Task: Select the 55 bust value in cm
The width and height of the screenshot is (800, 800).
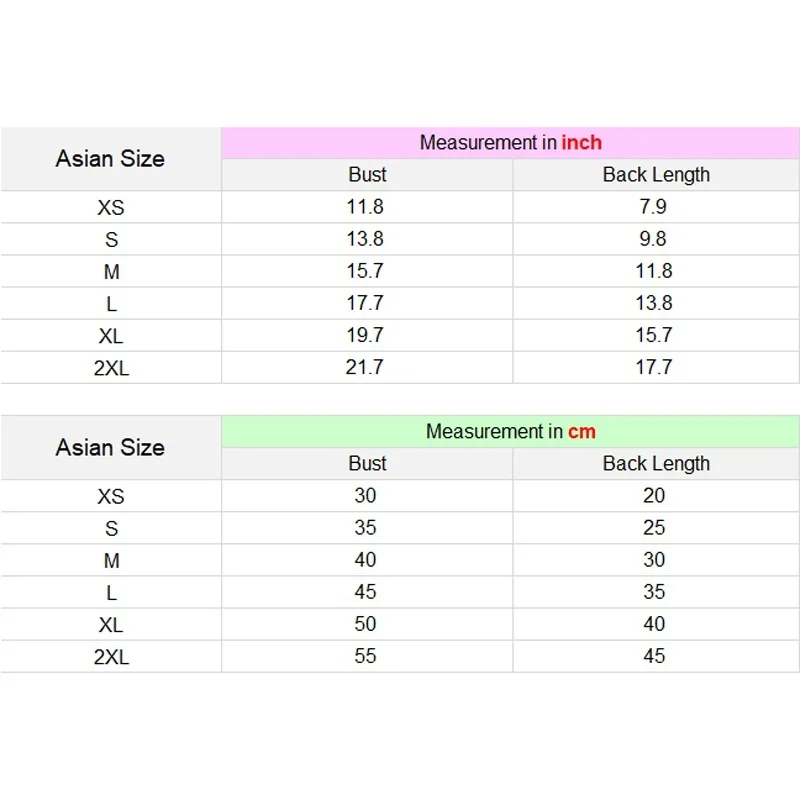Action: coord(365,656)
